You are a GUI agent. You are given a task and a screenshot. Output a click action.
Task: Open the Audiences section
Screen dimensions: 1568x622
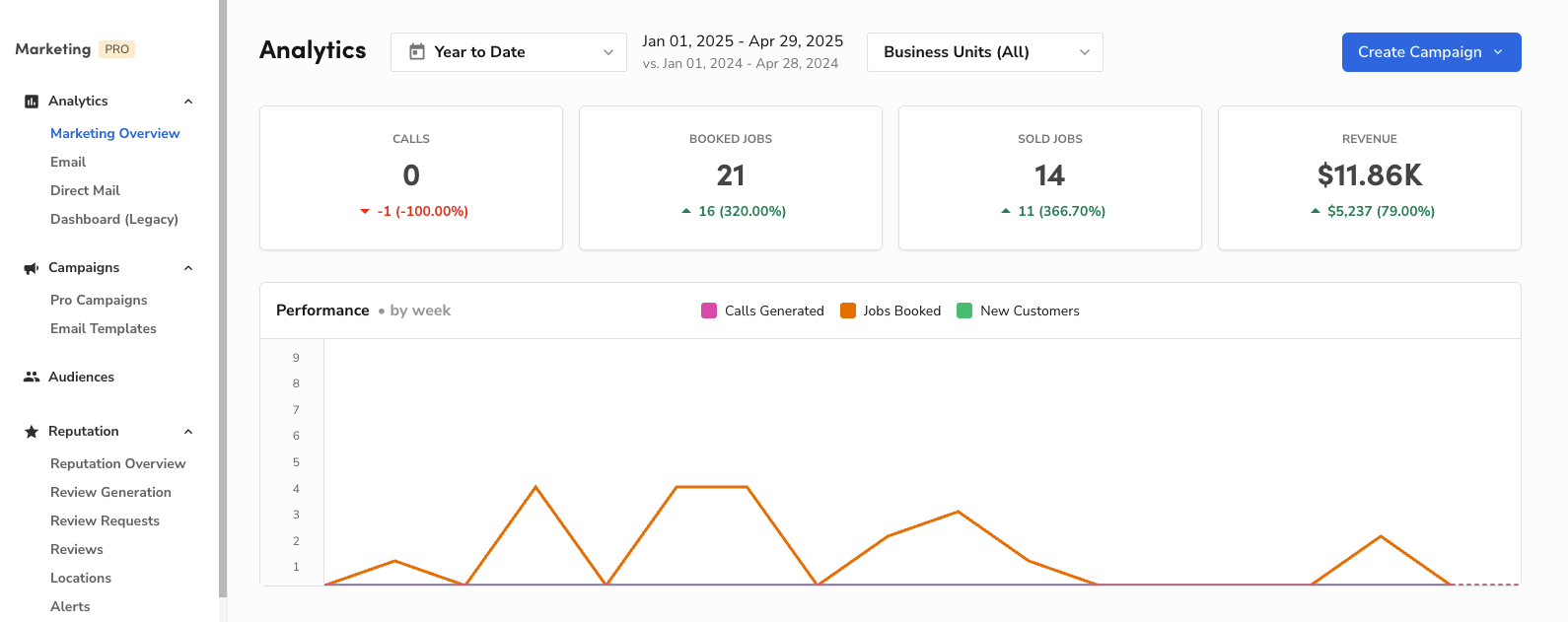pyautogui.click(x=81, y=377)
